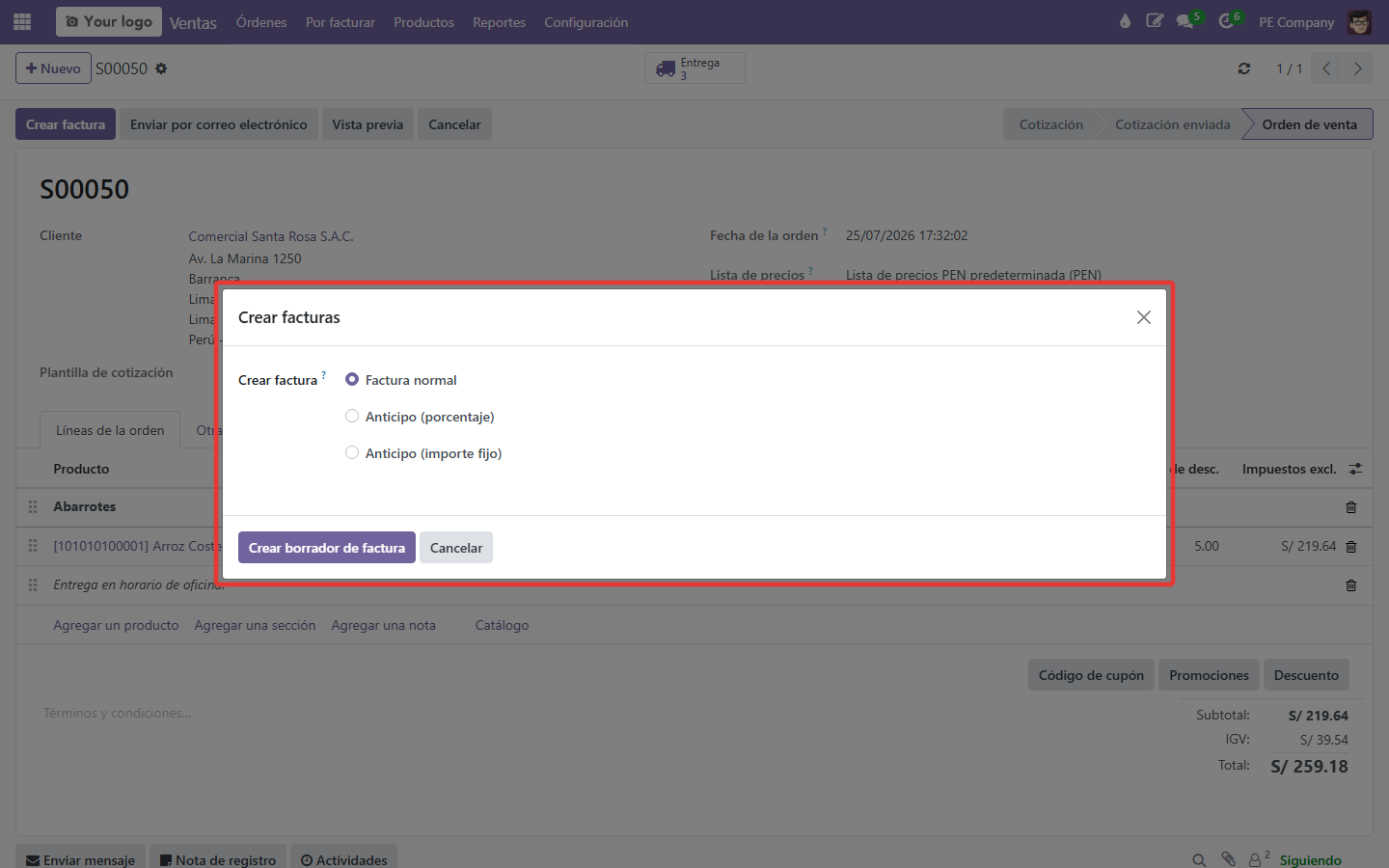The image size is (1389, 868).
Task: Click the refresh record icon
Action: 1244,68
